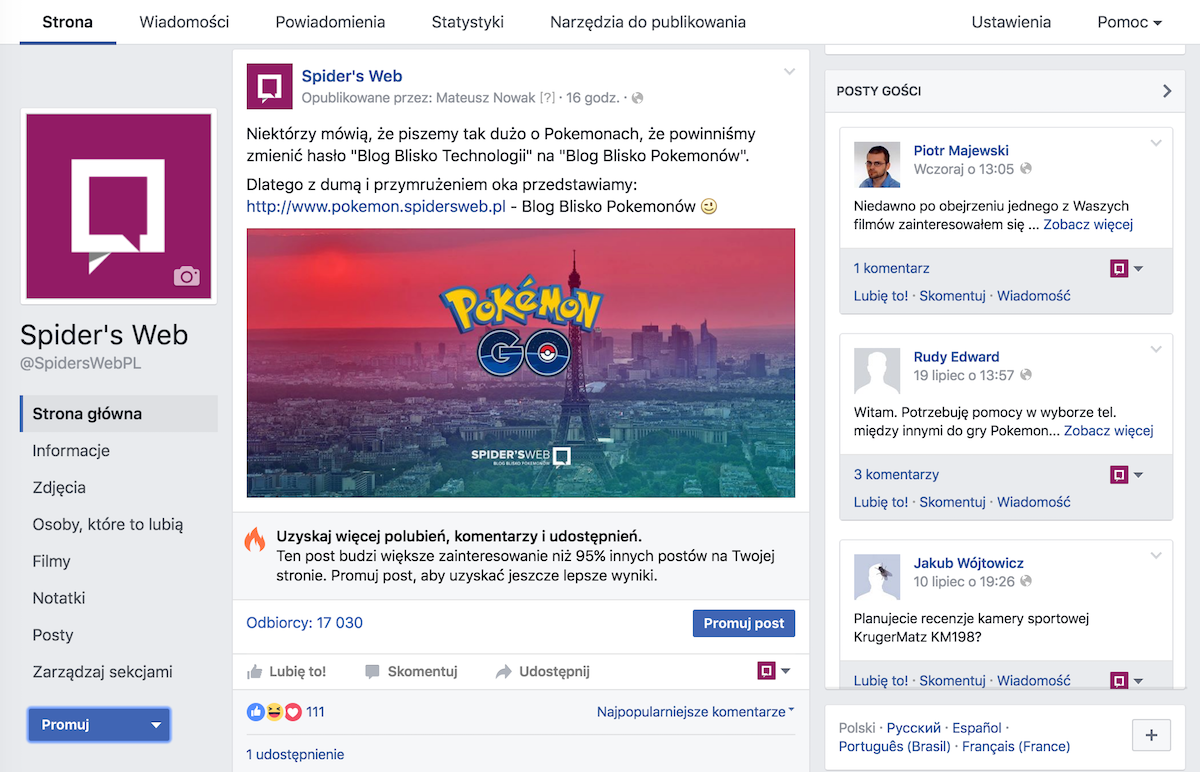The width and height of the screenshot is (1200, 772).
Task: Click Spider's Web avatar on the post
Action: click(x=270, y=86)
